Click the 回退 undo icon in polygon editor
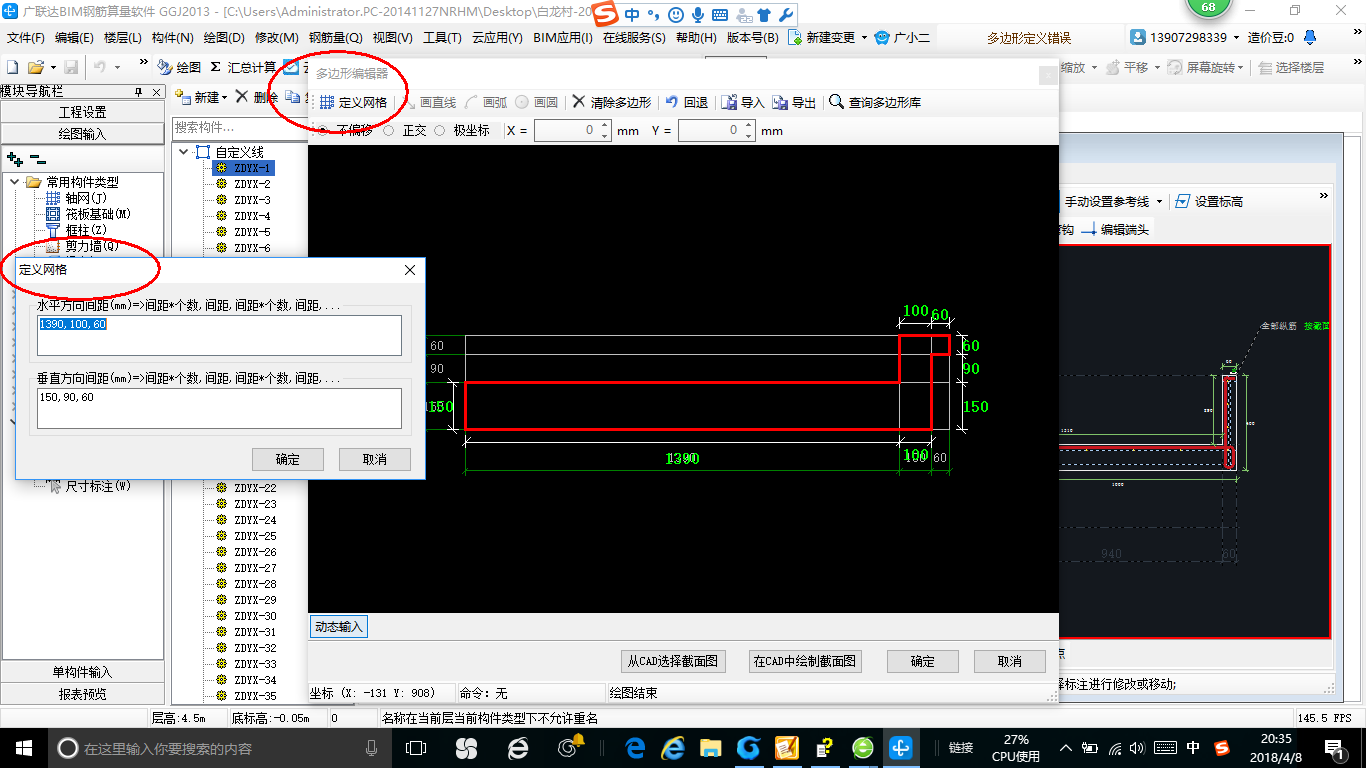The height and width of the screenshot is (768, 1366). (672, 102)
